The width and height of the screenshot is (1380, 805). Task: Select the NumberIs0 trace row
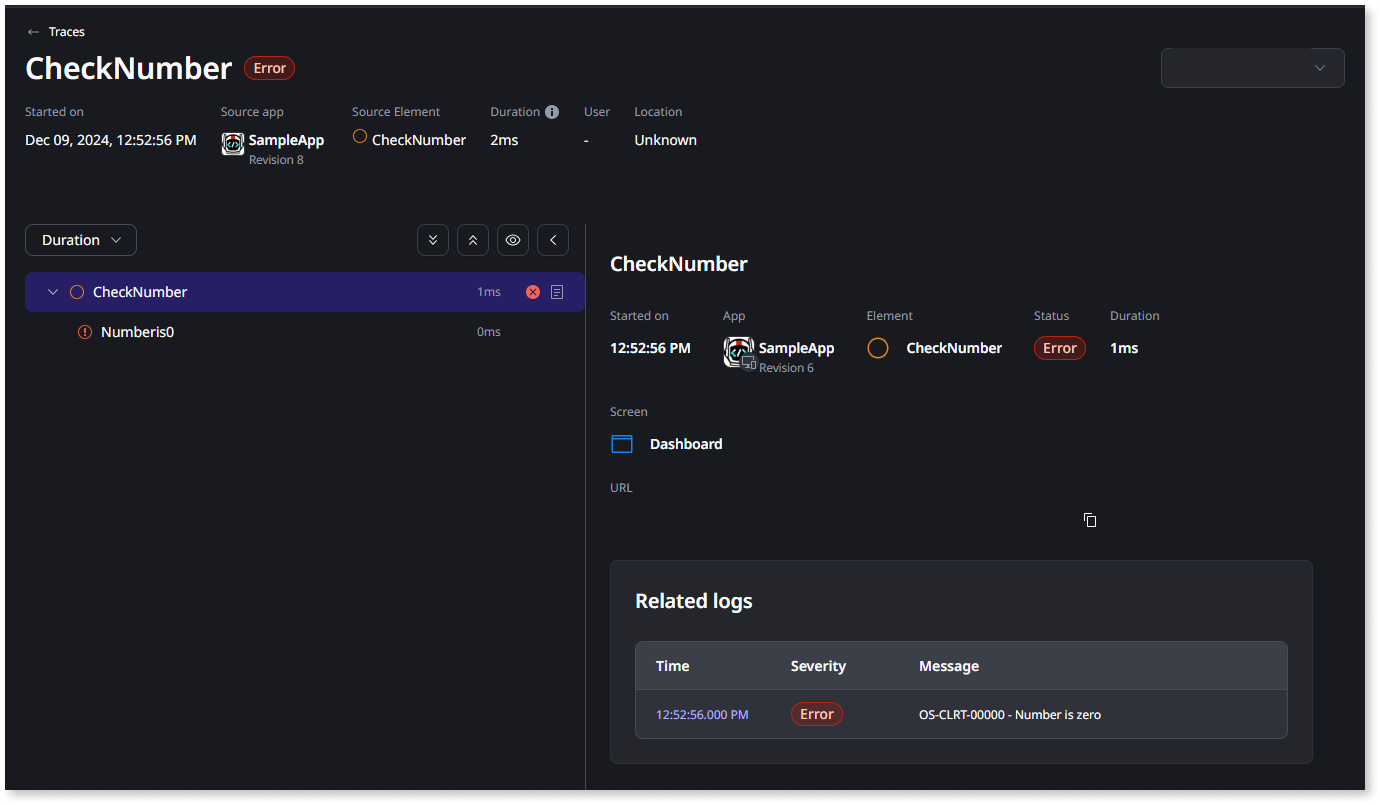click(x=304, y=332)
